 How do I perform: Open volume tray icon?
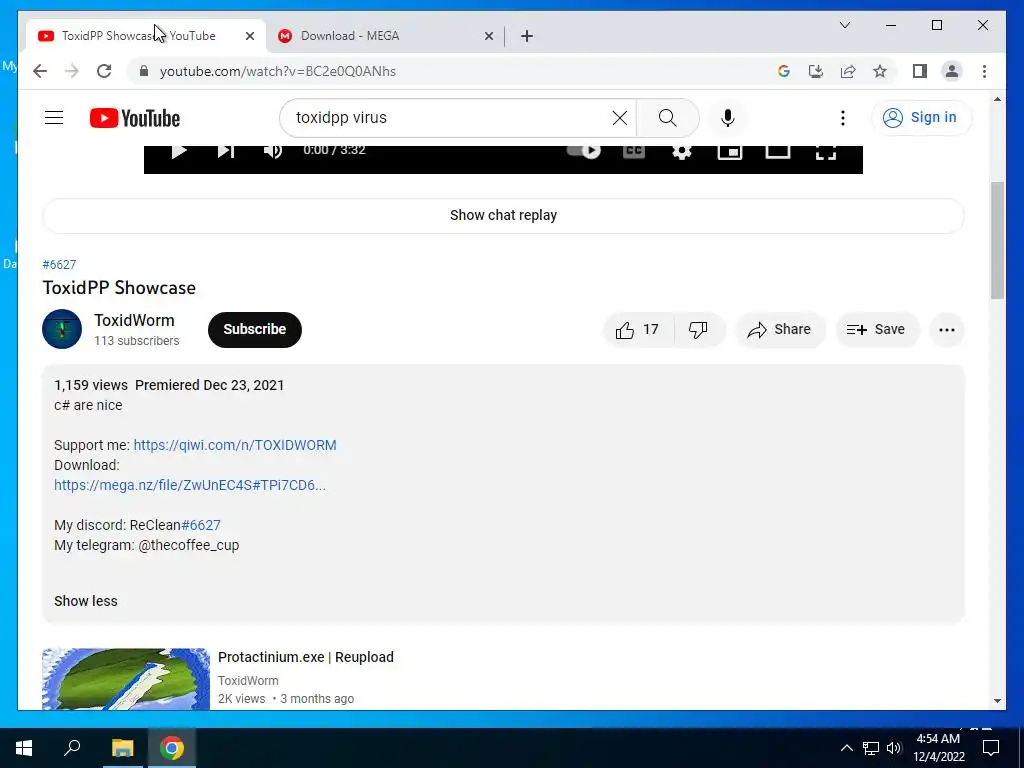894,748
